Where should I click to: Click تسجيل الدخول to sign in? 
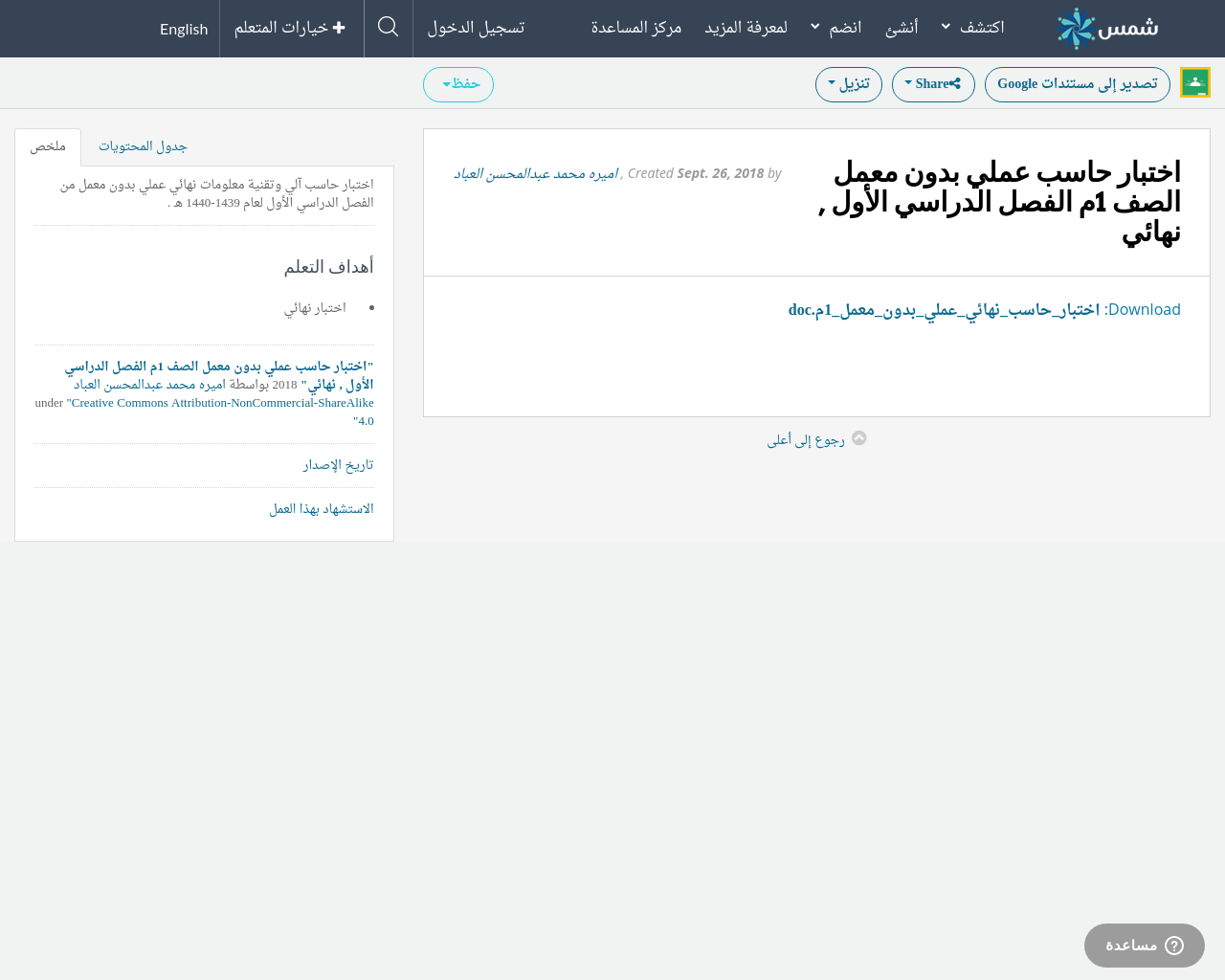tap(476, 27)
